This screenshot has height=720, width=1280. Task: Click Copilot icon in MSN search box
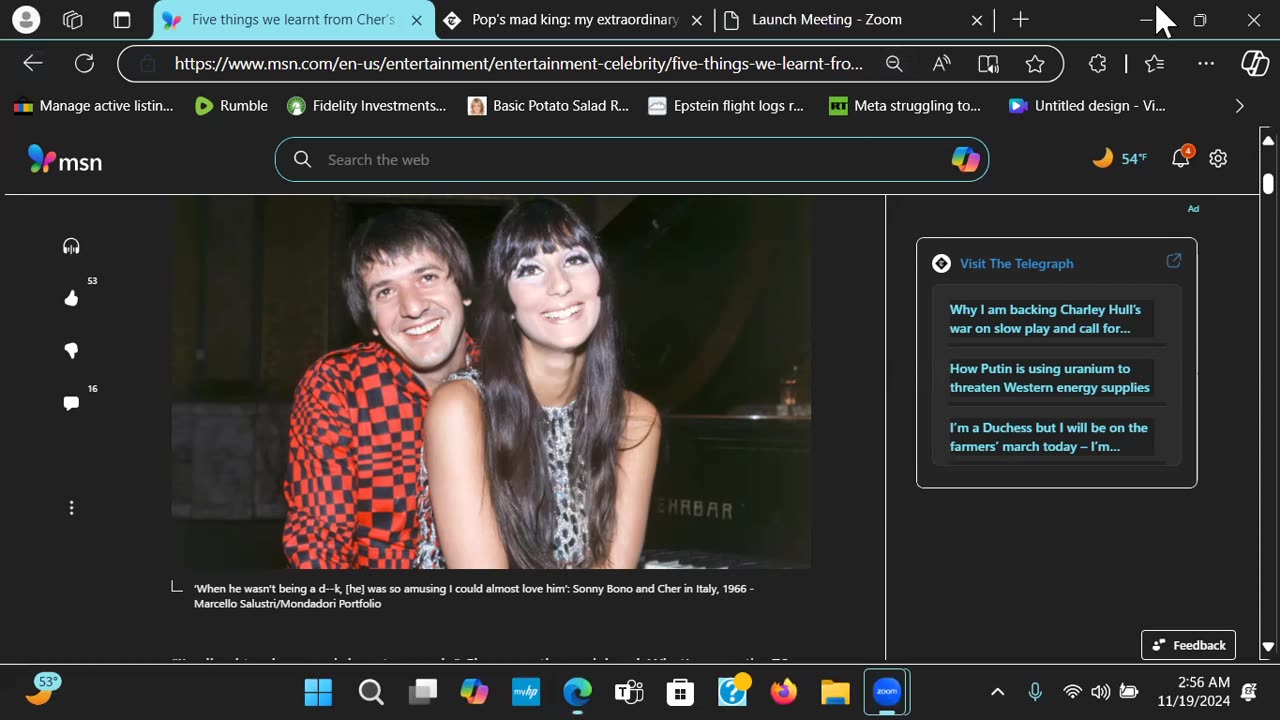pyautogui.click(x=965, y=159)
